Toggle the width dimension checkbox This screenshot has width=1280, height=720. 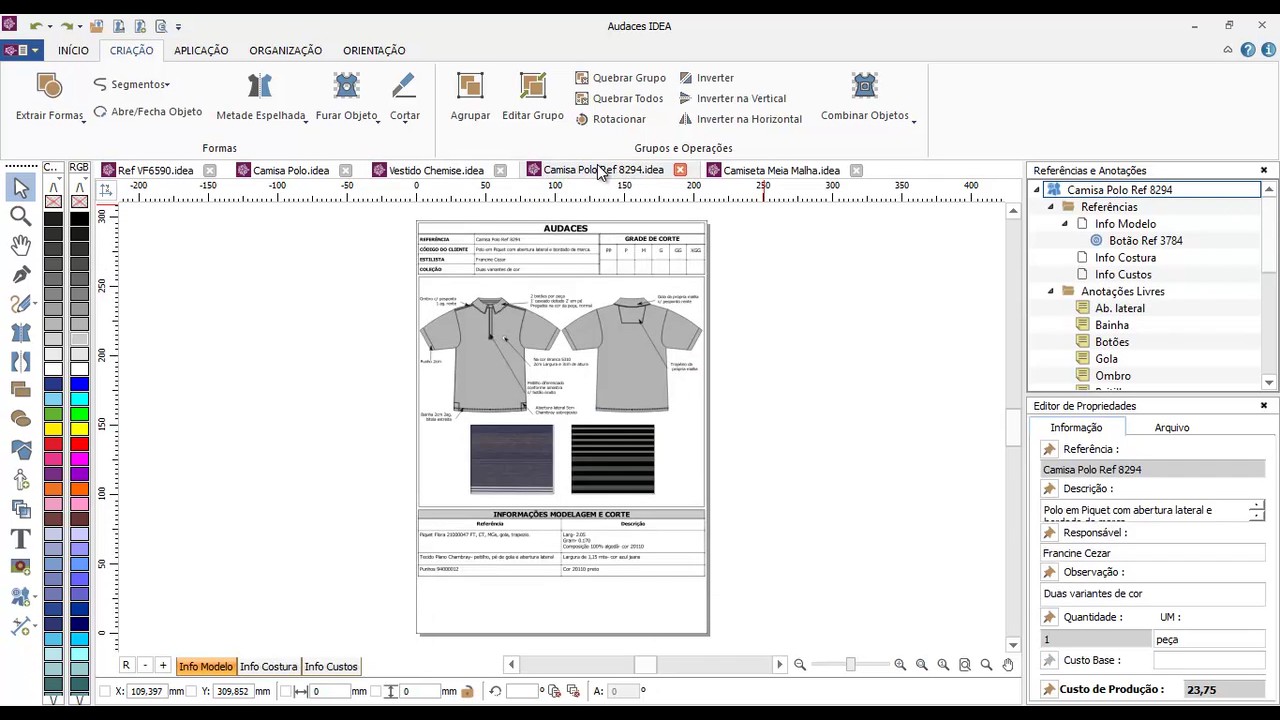[287, 691]
